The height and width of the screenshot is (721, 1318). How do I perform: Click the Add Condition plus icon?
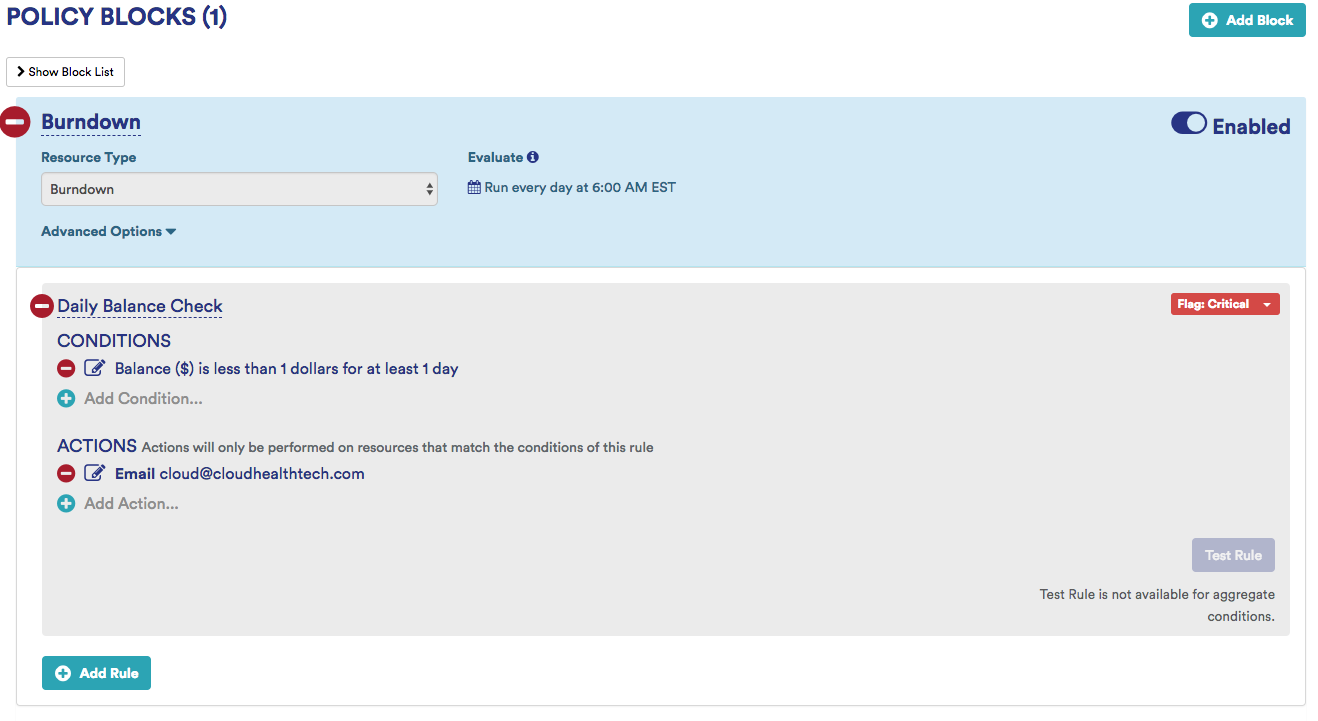tap(66, 399)
